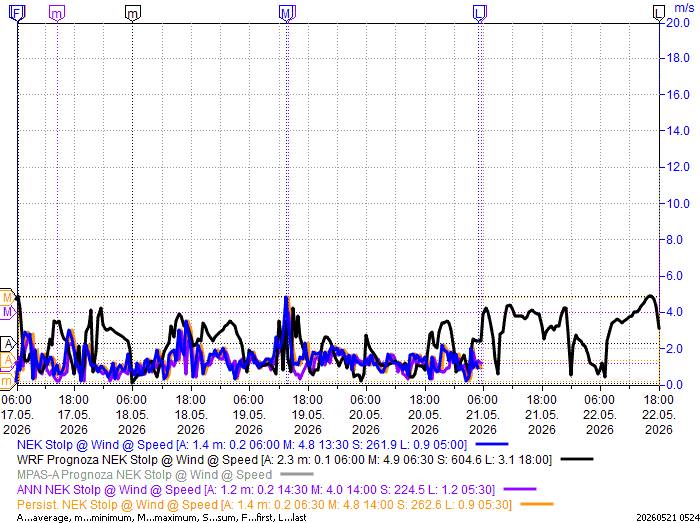Click the 06:00 20.05.2026 x-axis label
700x523 pixels.
366,415
